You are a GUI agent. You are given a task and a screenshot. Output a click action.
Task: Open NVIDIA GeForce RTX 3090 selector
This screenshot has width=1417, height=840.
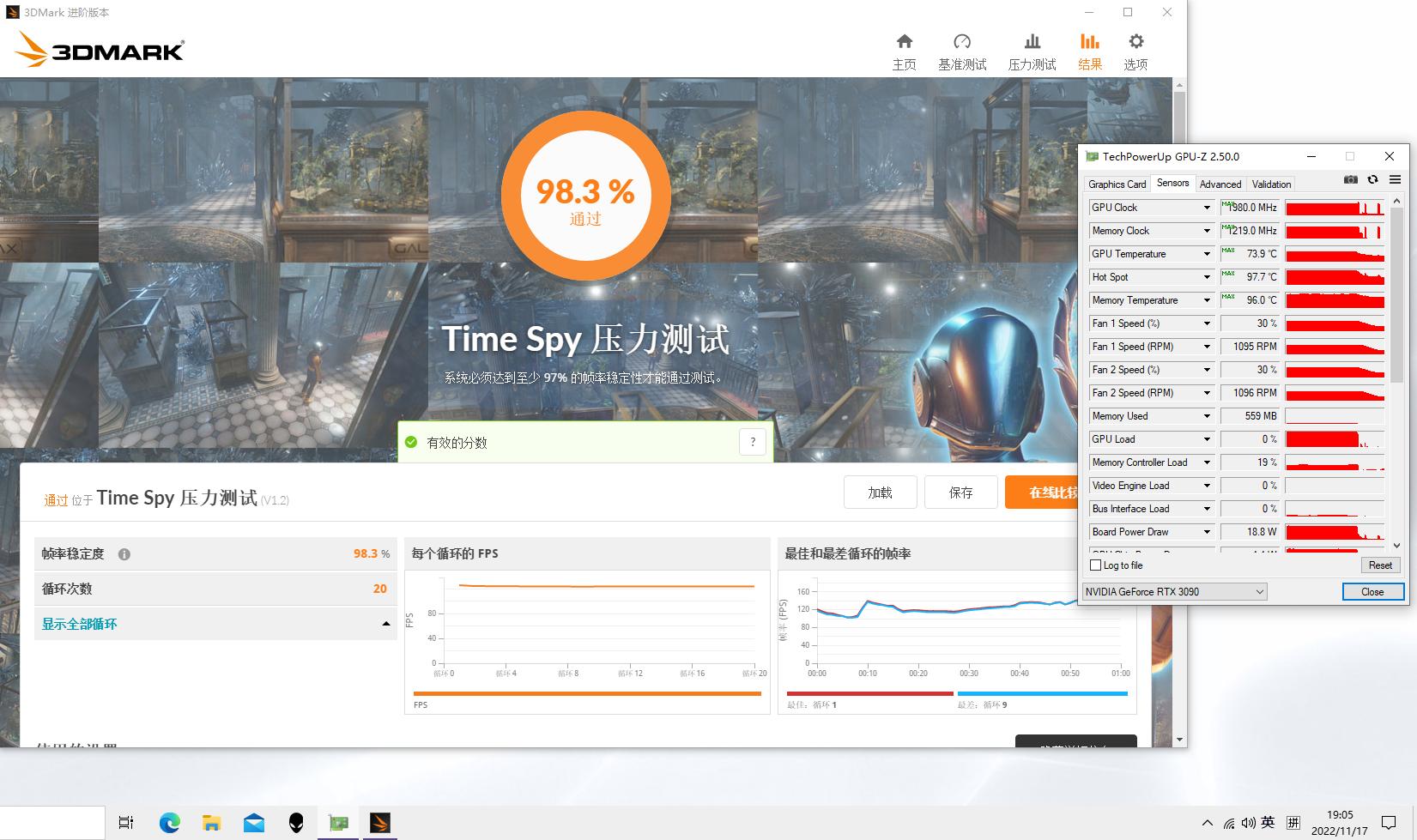click(x=1174, y=591)
